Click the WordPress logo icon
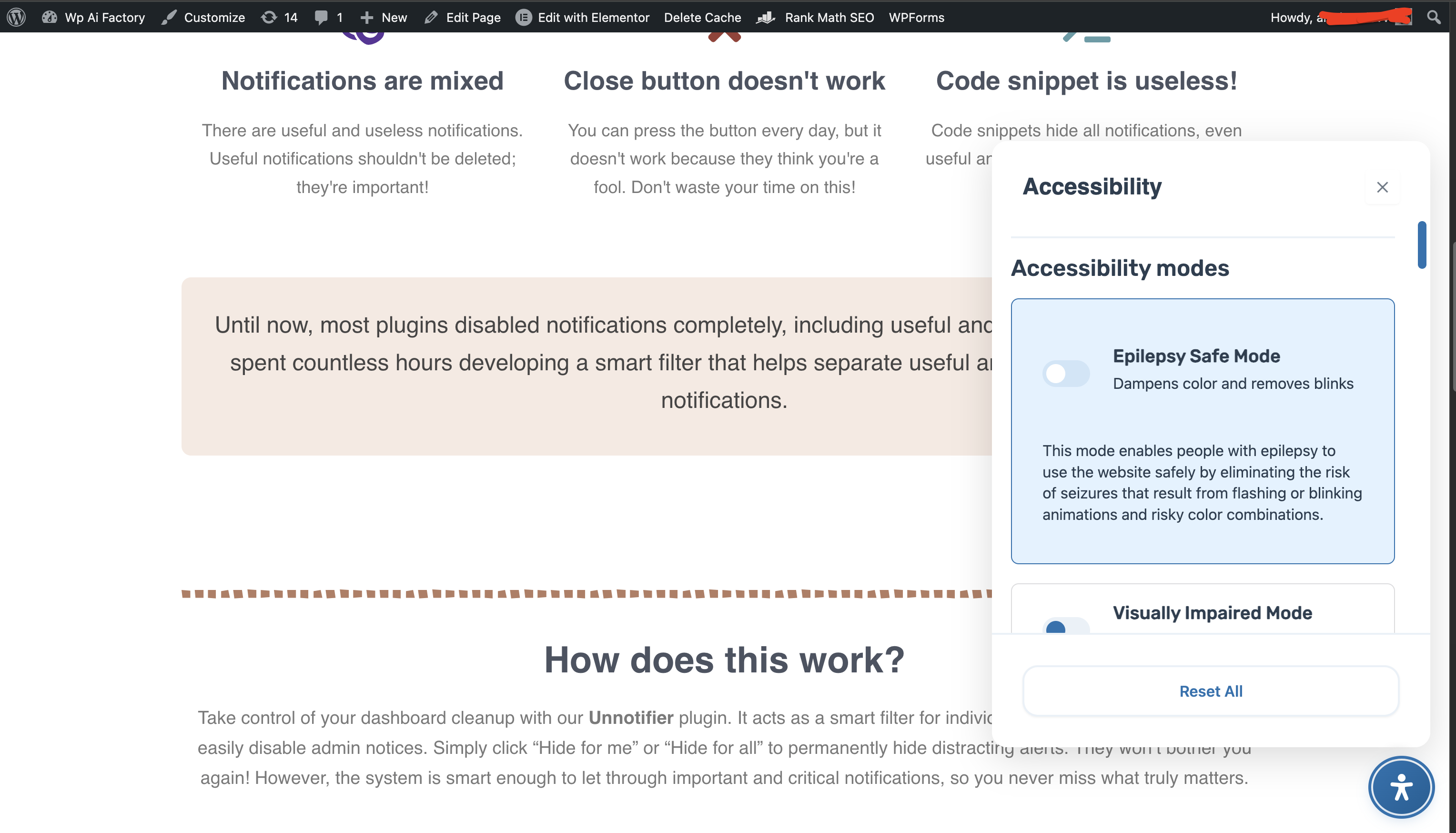The height and width of the screenshot is (833, 1456). pyautogui.click(x=16, y=17)
